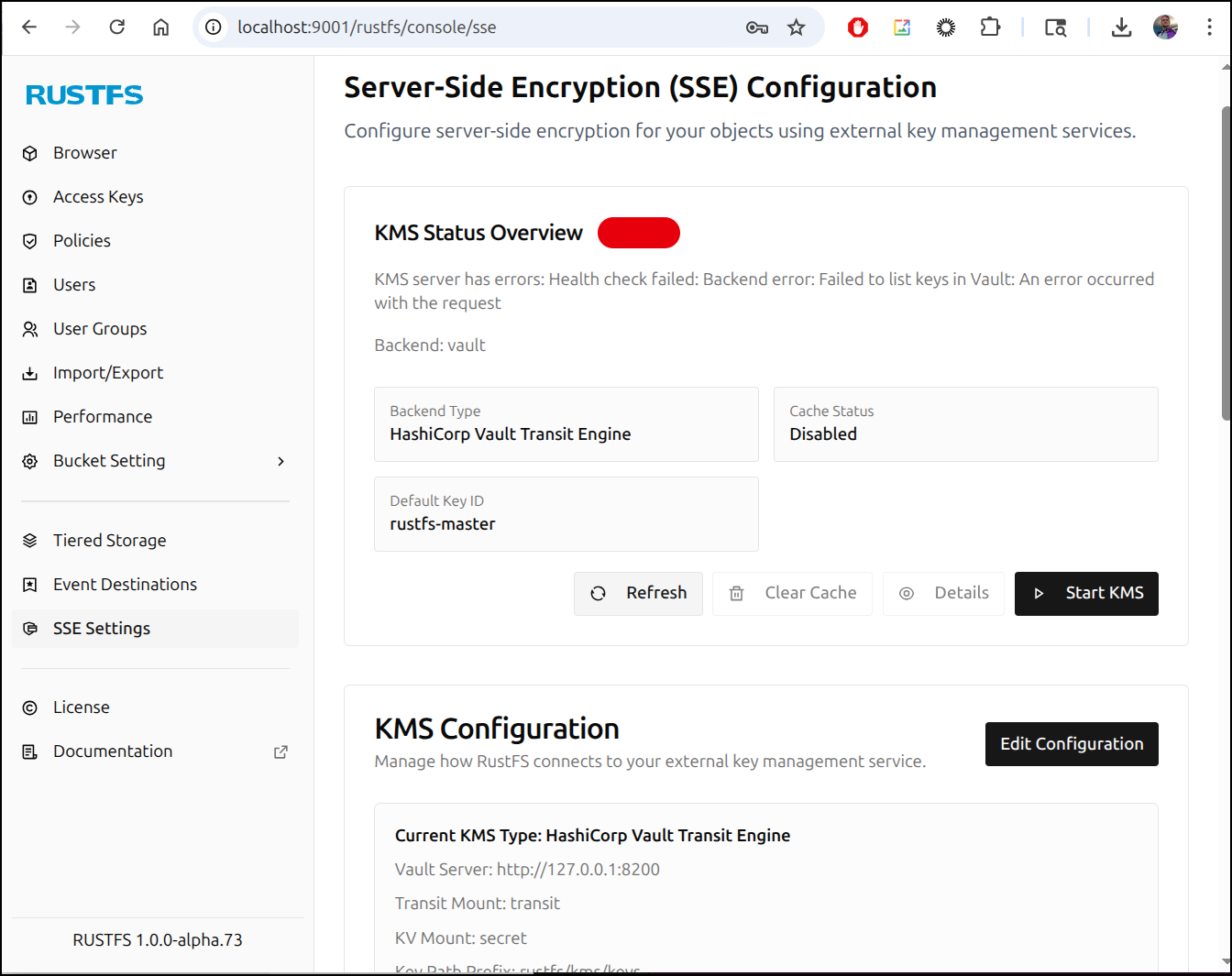The width and height of the screenshot is (1232, 976).
Task: Open the License page
Action: (x=82, y=707)
